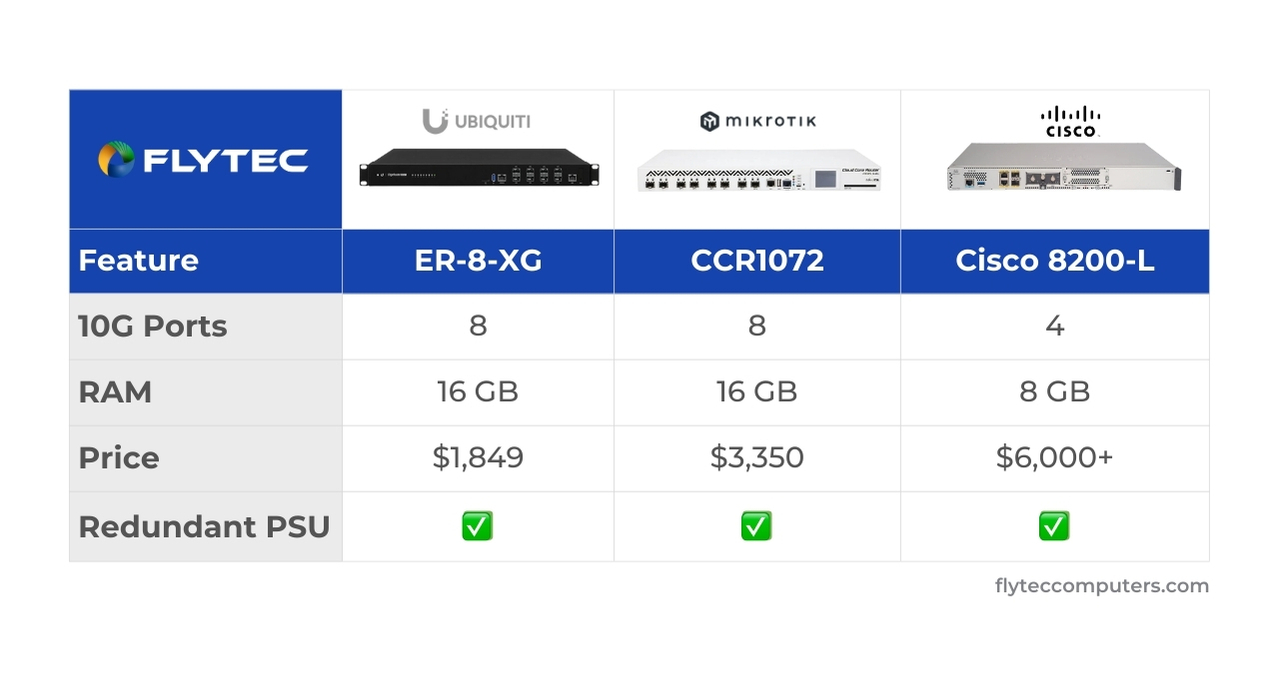
Task: Click the Flytec logo
Action: coord(203,160)
